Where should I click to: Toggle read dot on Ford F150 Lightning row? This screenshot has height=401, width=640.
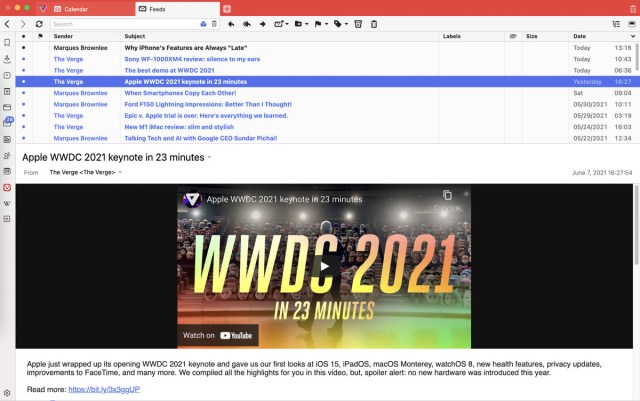coord(23,105)
